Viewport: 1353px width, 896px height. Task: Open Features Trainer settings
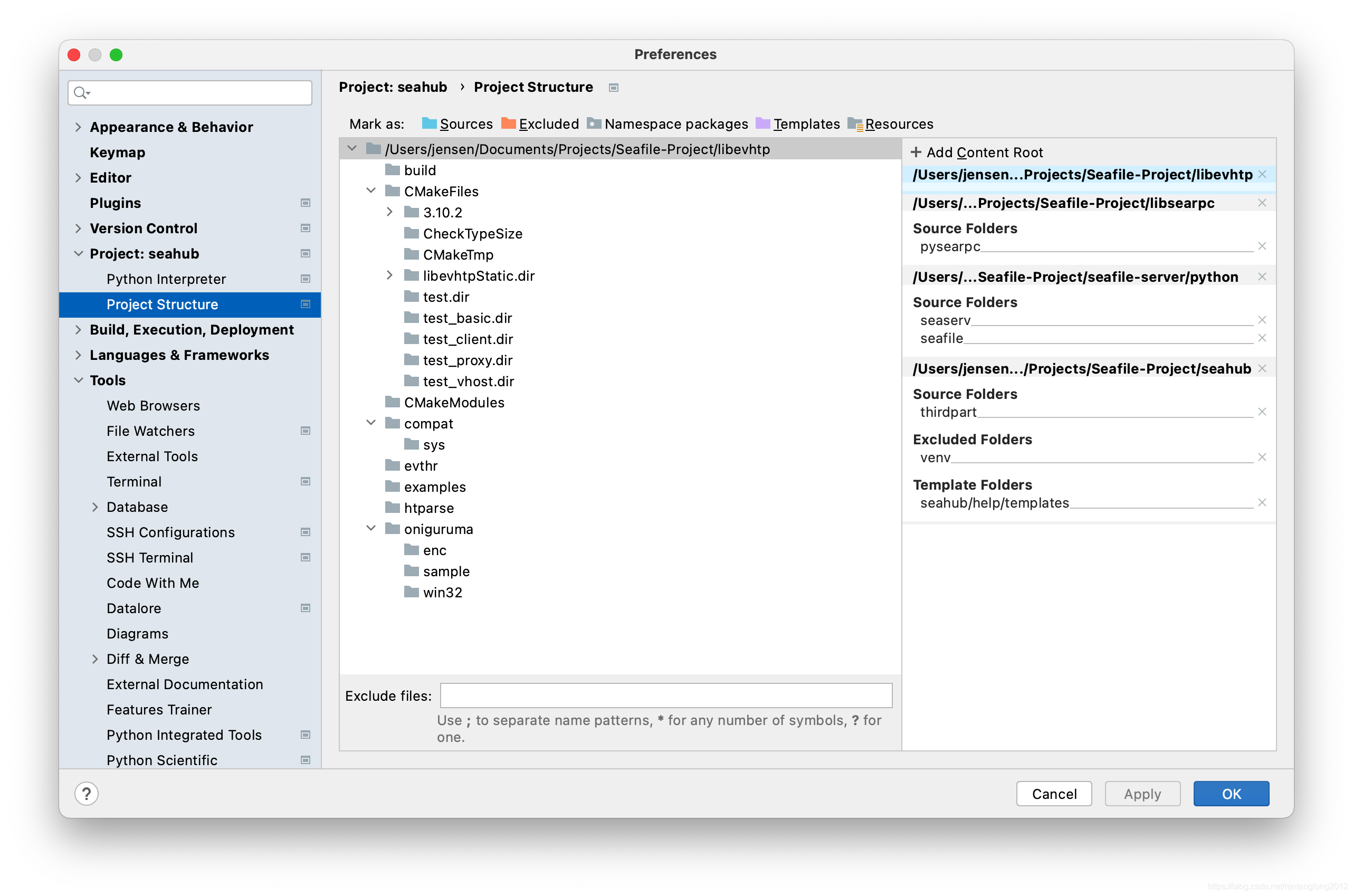pyautogui.click(x=159, y=710)
